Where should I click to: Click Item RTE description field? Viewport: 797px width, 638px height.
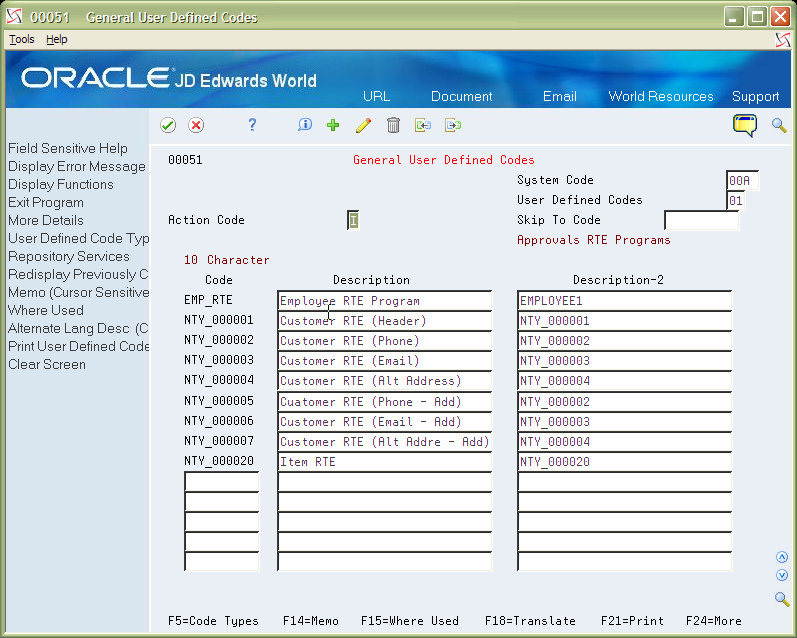385,462
